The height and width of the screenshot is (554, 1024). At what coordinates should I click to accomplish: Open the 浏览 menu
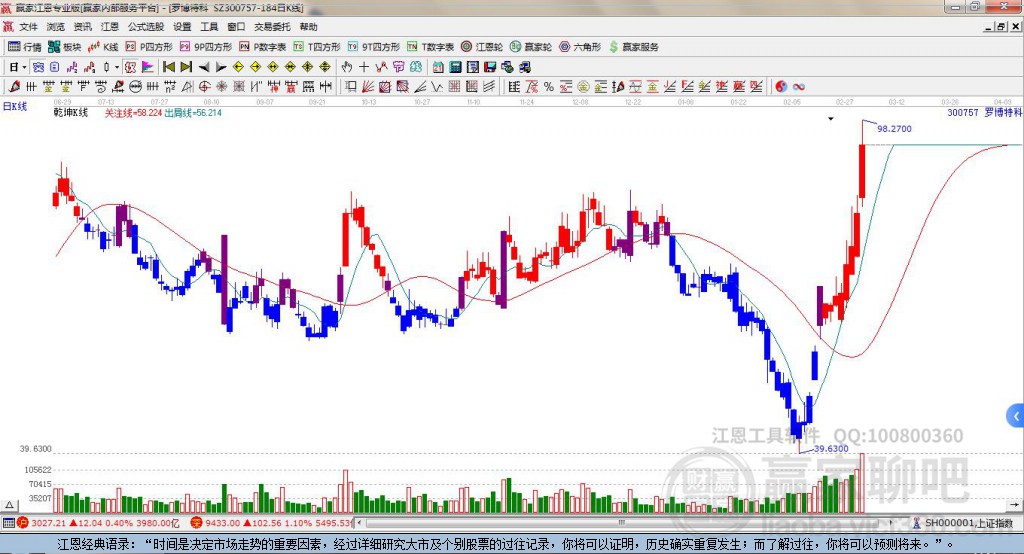point(56,27)
